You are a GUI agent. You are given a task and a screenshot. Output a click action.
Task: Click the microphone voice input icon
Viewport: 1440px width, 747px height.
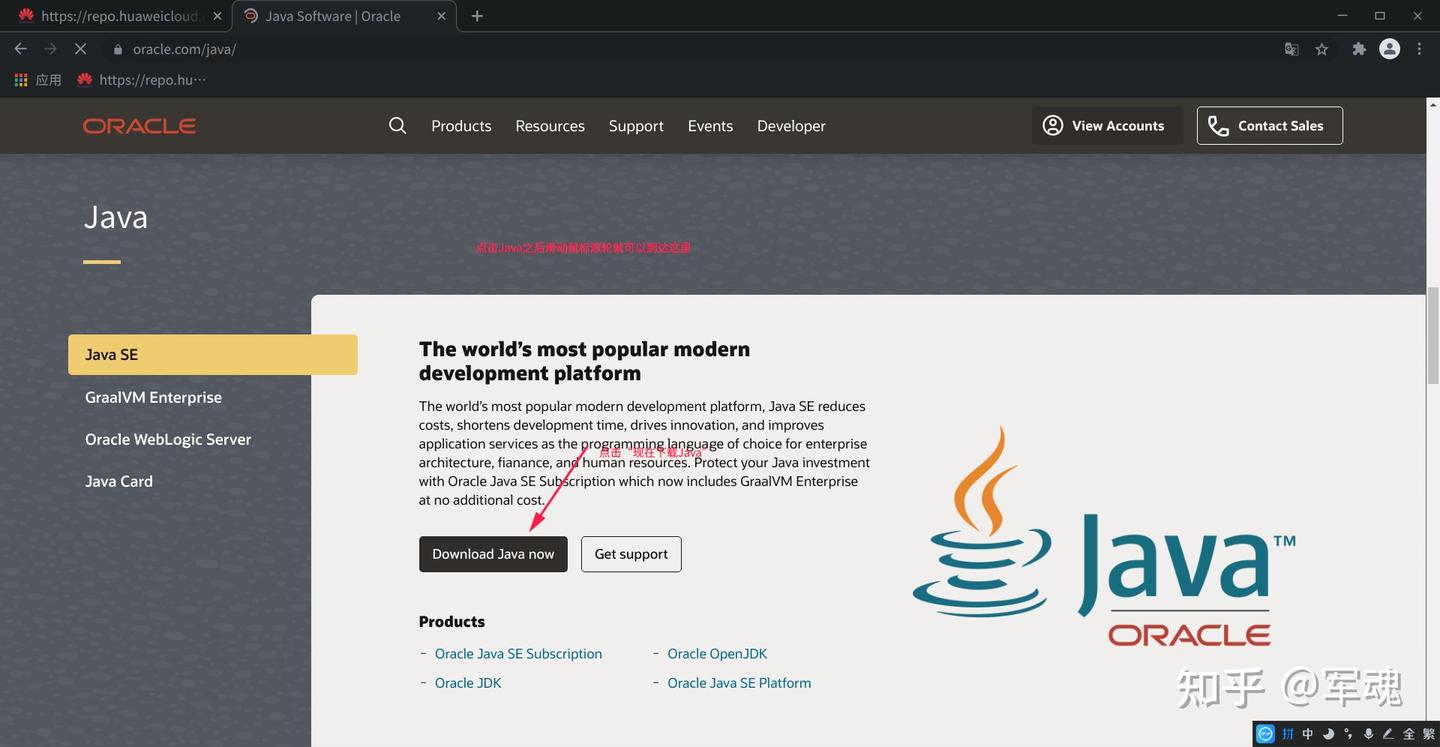tap(1368, 734)
